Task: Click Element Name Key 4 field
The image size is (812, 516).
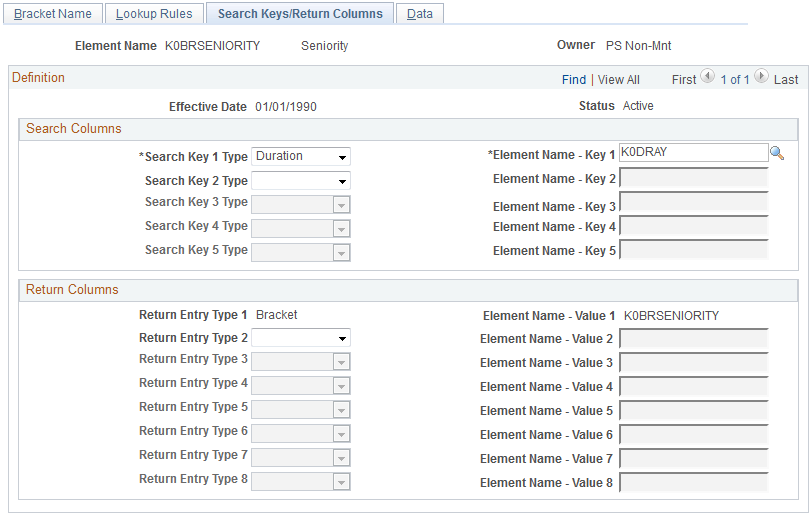Action: pos(693,225)
